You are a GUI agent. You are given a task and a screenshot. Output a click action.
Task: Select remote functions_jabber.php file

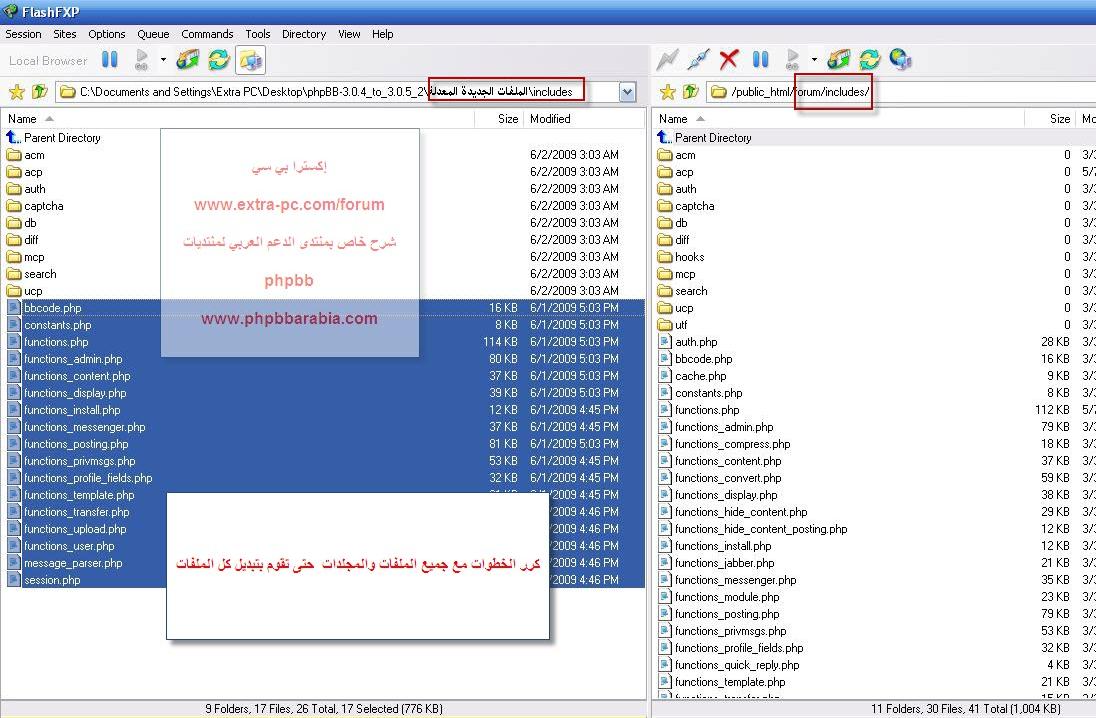[x=724, y=563]
